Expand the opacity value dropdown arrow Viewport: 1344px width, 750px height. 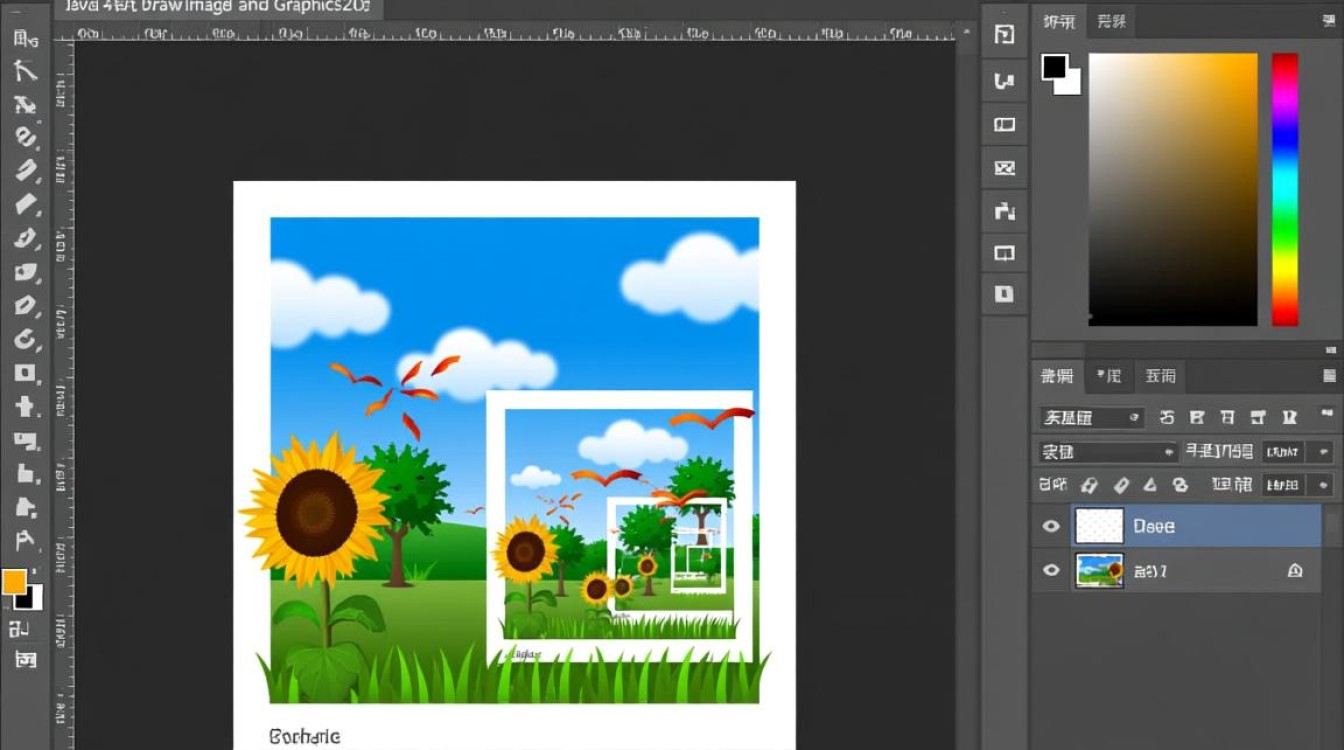point(1325,452)
